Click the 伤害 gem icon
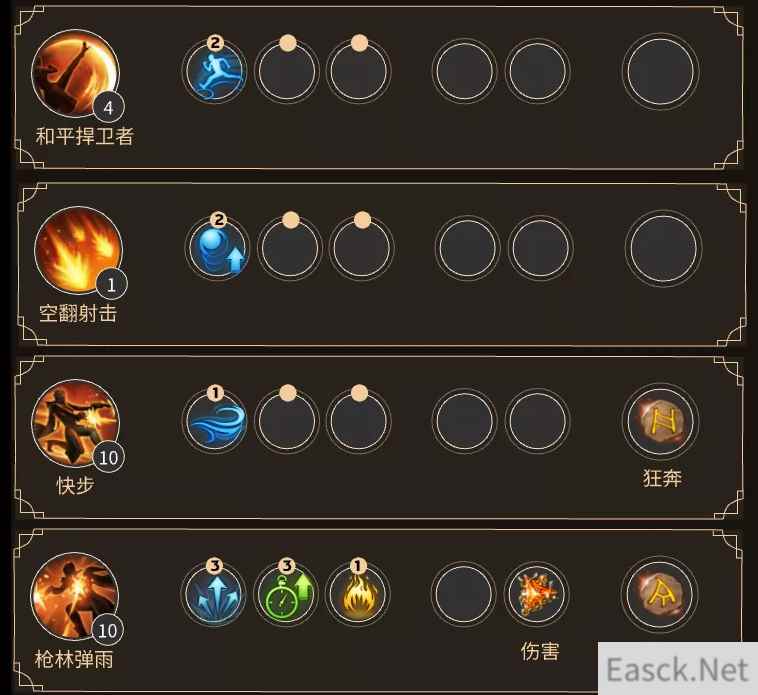Image resolution: width=758 pixels, height=695 pixels. point(537,594)
